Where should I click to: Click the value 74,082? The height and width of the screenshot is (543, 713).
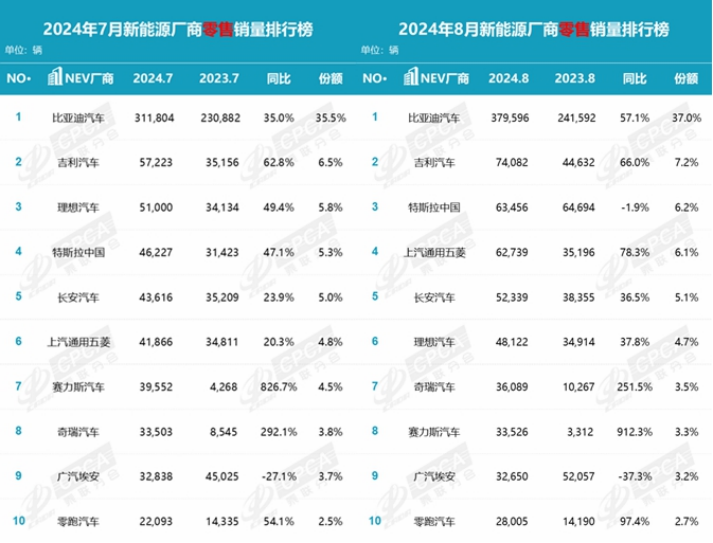512,162
